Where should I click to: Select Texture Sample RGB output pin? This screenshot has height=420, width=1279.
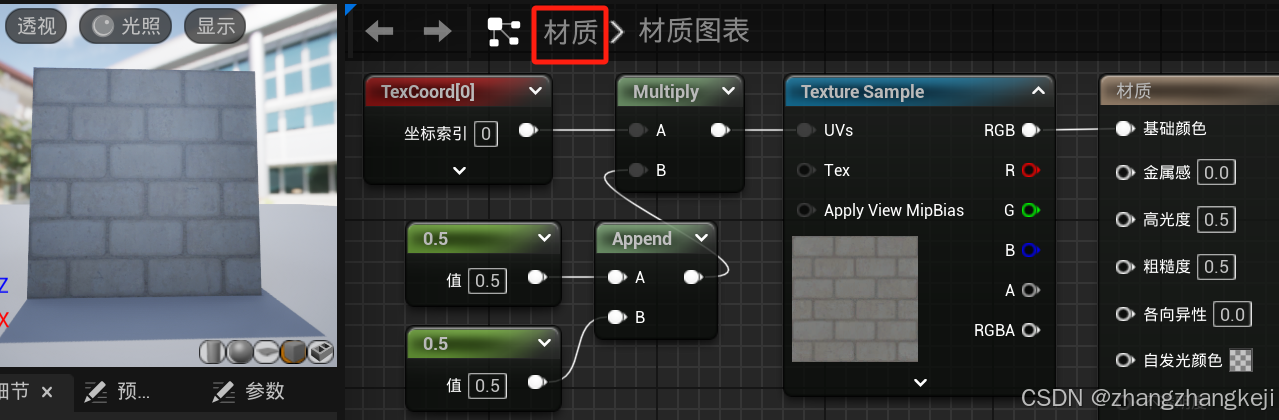(1031, 130)
